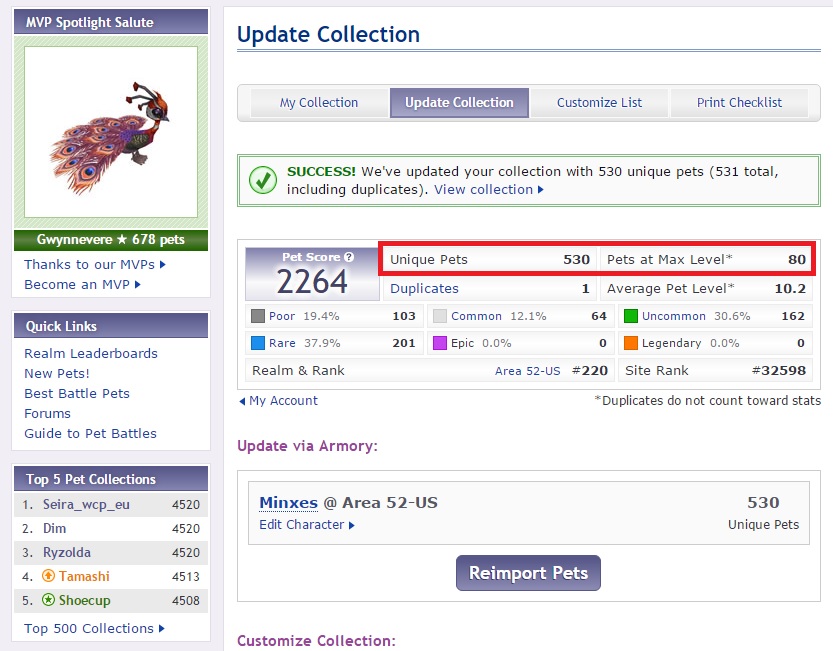Go to Realm Leaderboards quick link

pos(91,353)
